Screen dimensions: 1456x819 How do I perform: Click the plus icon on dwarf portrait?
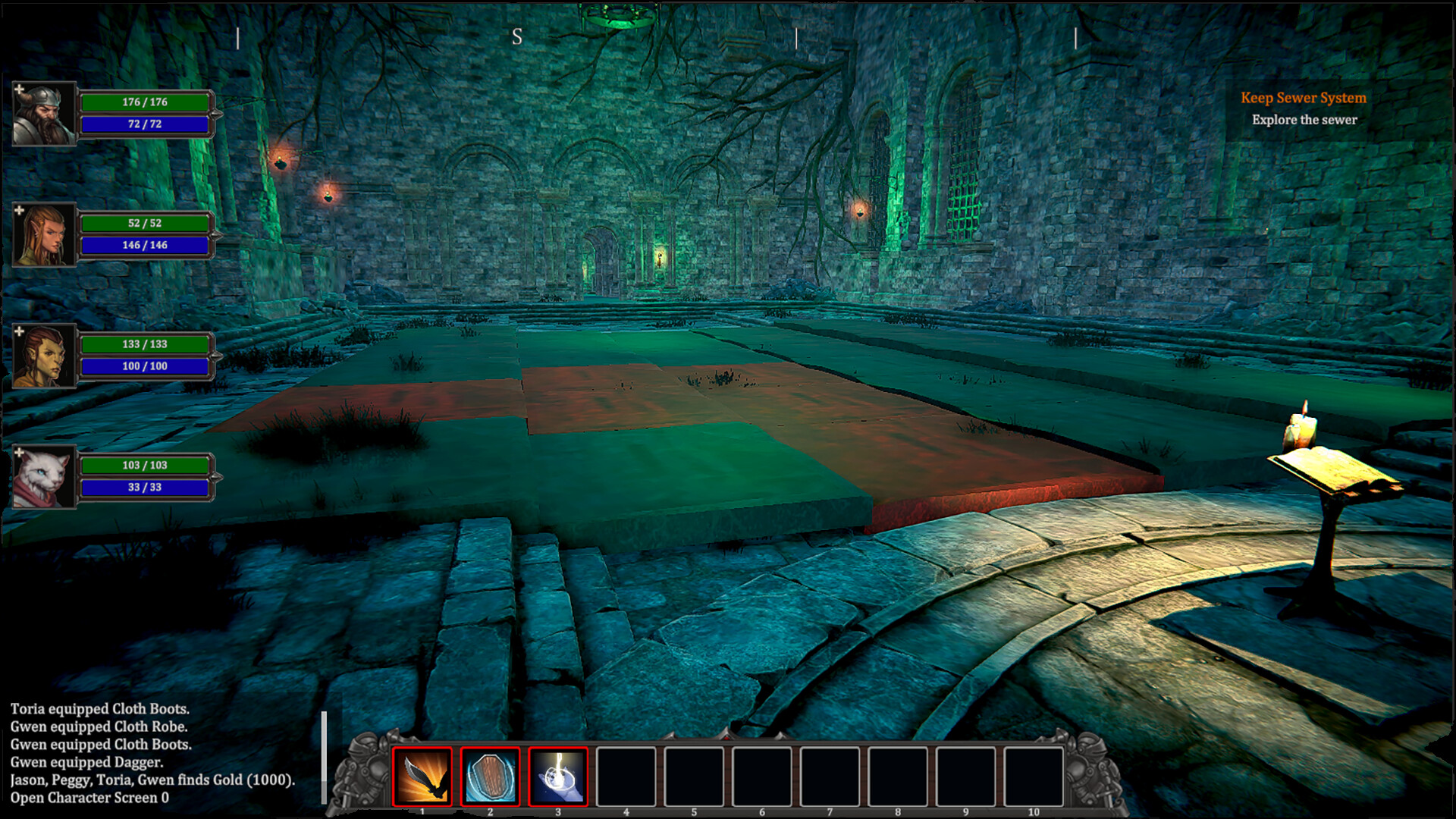[x=19, y=89]
